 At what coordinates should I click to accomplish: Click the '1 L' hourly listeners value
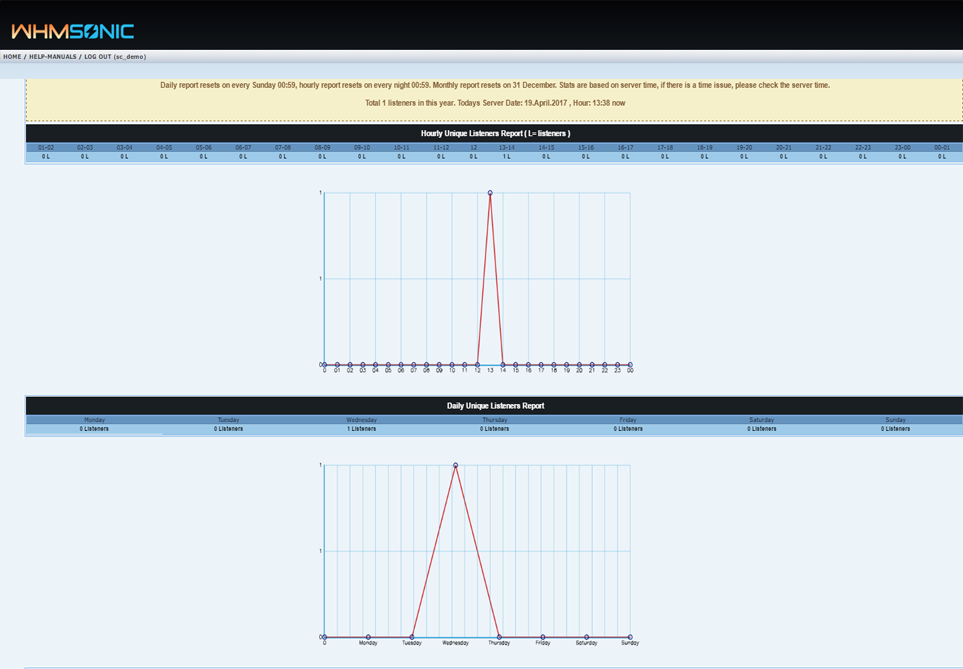(x=507, y=157)
